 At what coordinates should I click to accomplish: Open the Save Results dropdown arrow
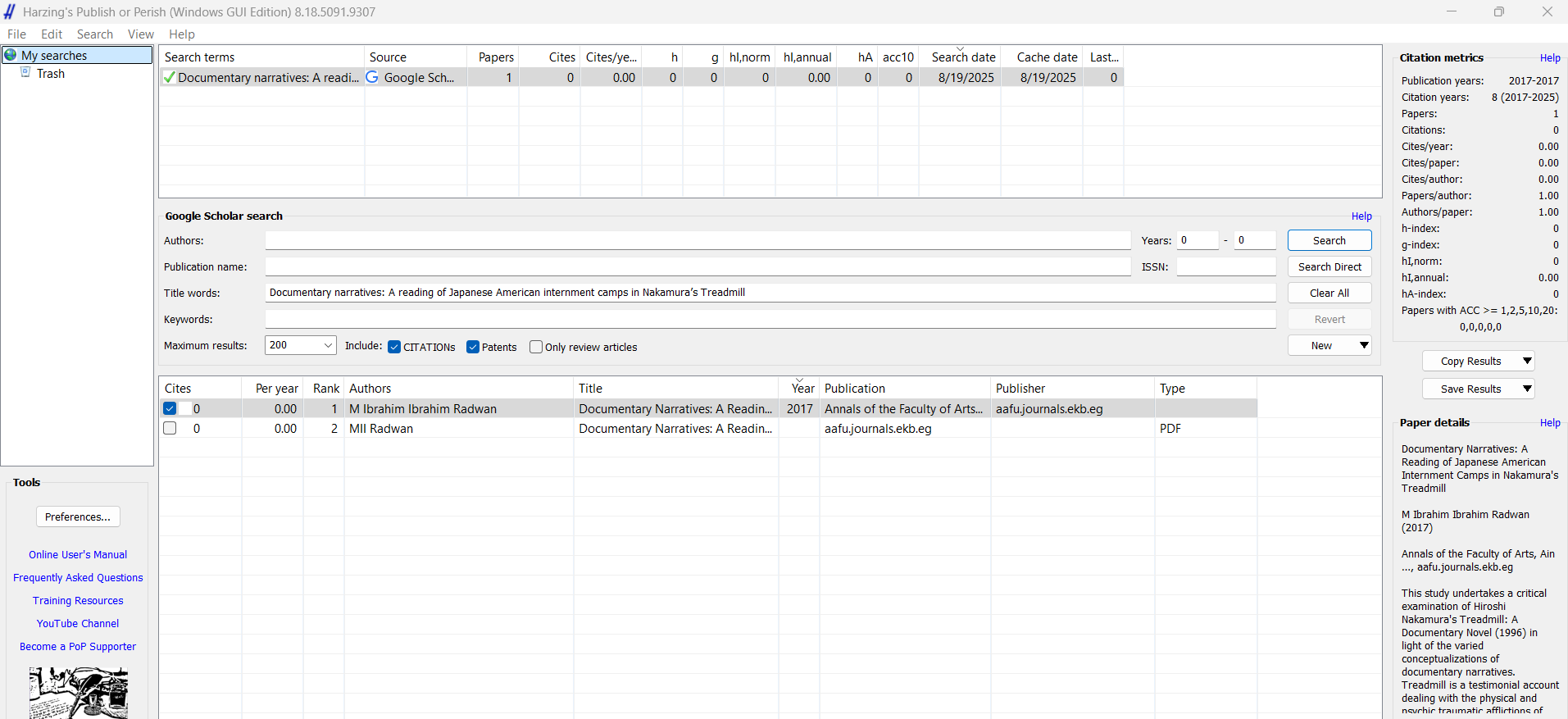1527,389
